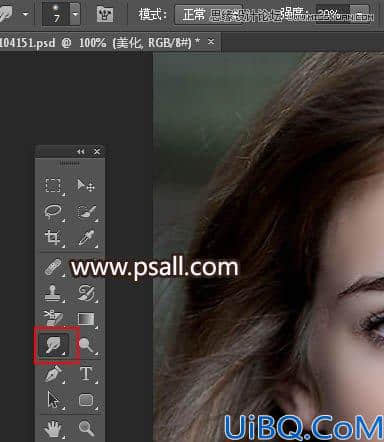
Task: Select the Eyedropper tool
Action: coord(86,237)
